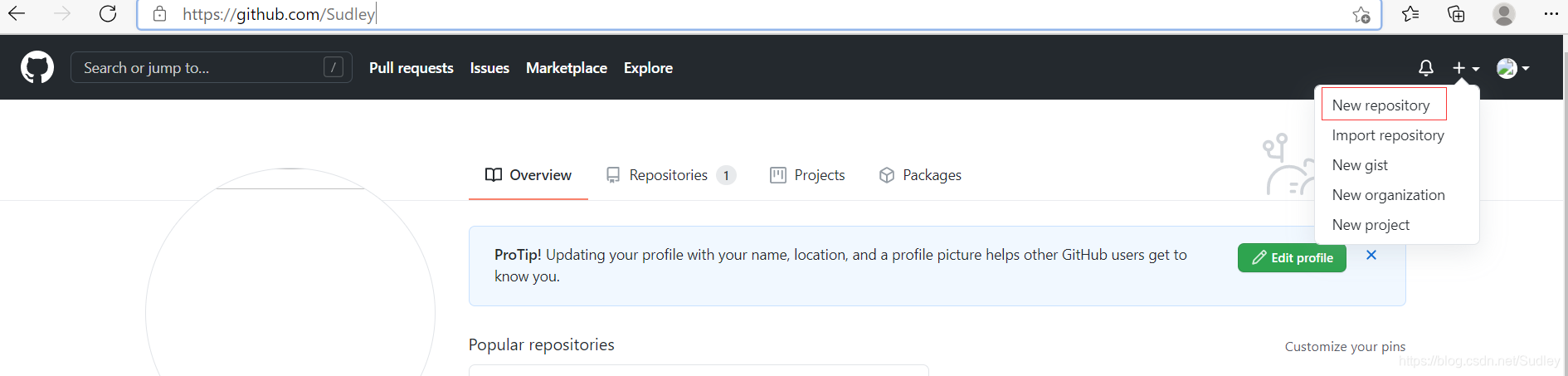Expand the user avatar dropdown
The height and width of the screenshot is (376, 1568).
1512,68
